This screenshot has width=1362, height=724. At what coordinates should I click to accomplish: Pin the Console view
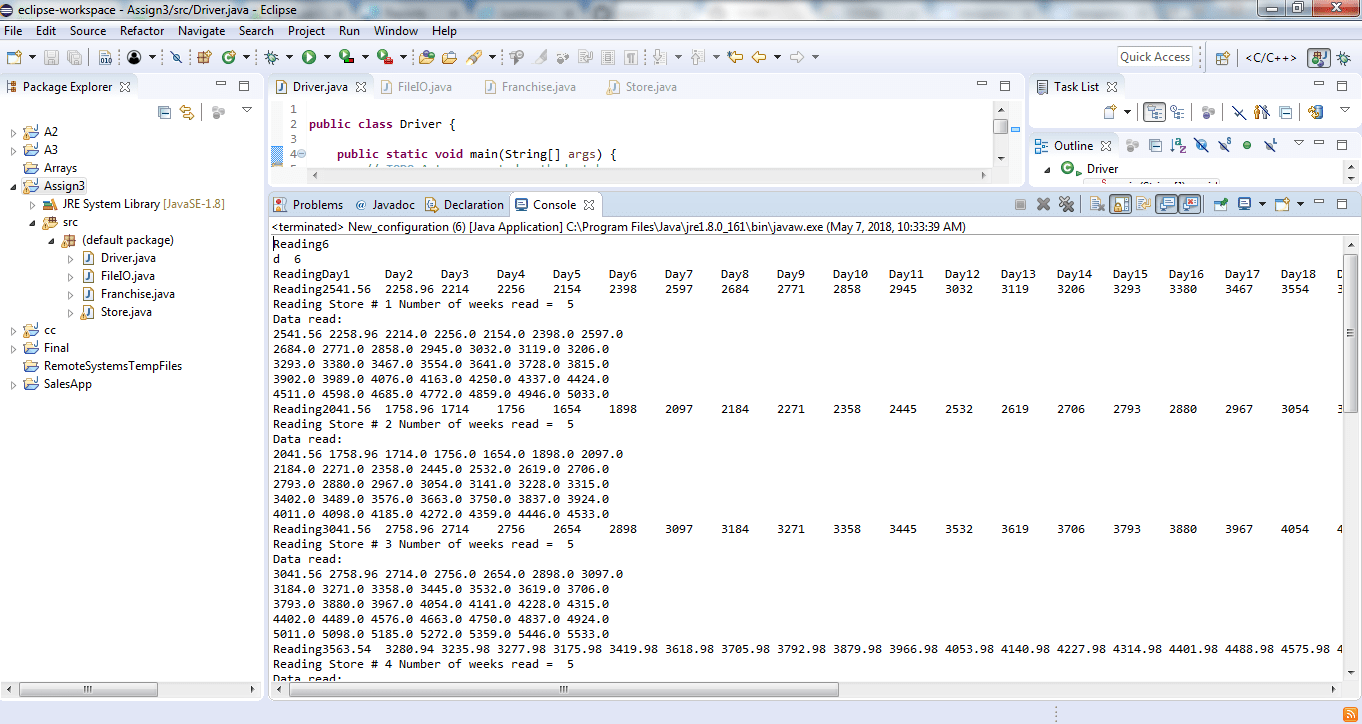click(x=1221, y=204)
